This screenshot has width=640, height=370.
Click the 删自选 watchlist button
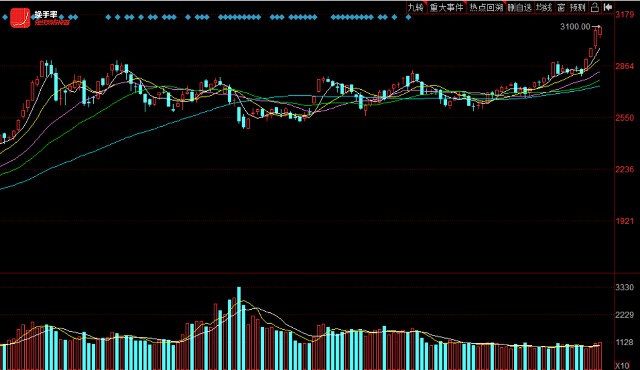(520, 7)
